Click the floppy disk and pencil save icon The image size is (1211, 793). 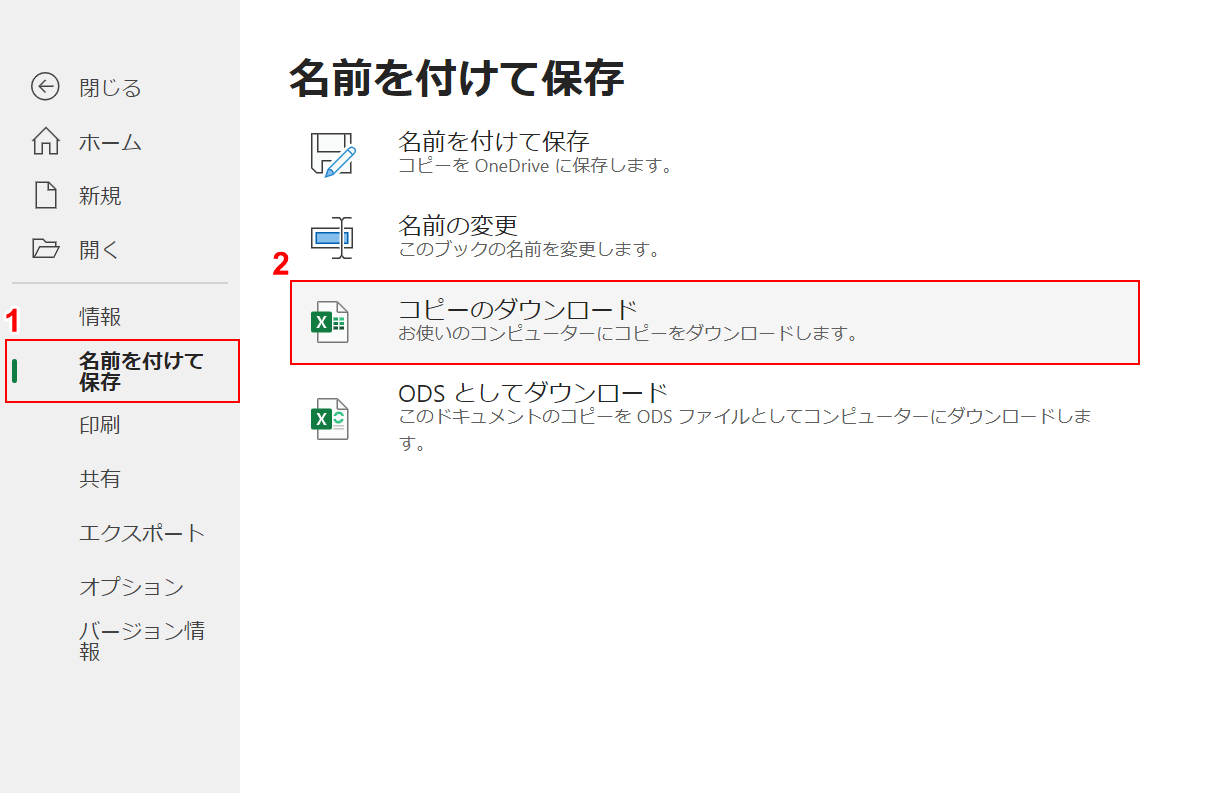[331, 154]
